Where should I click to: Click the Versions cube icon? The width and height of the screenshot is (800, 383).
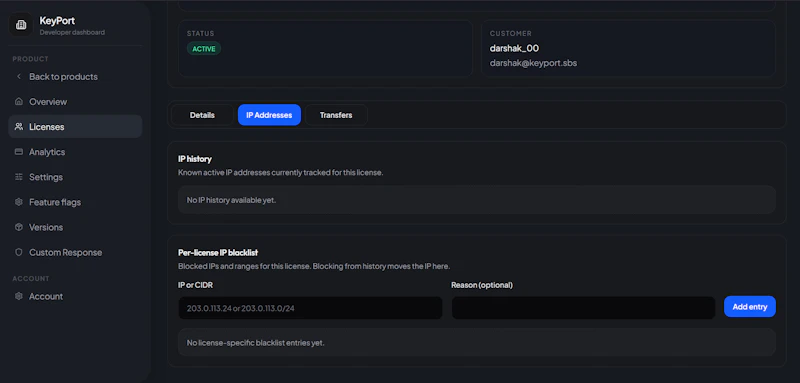click(x=19, y=227)
